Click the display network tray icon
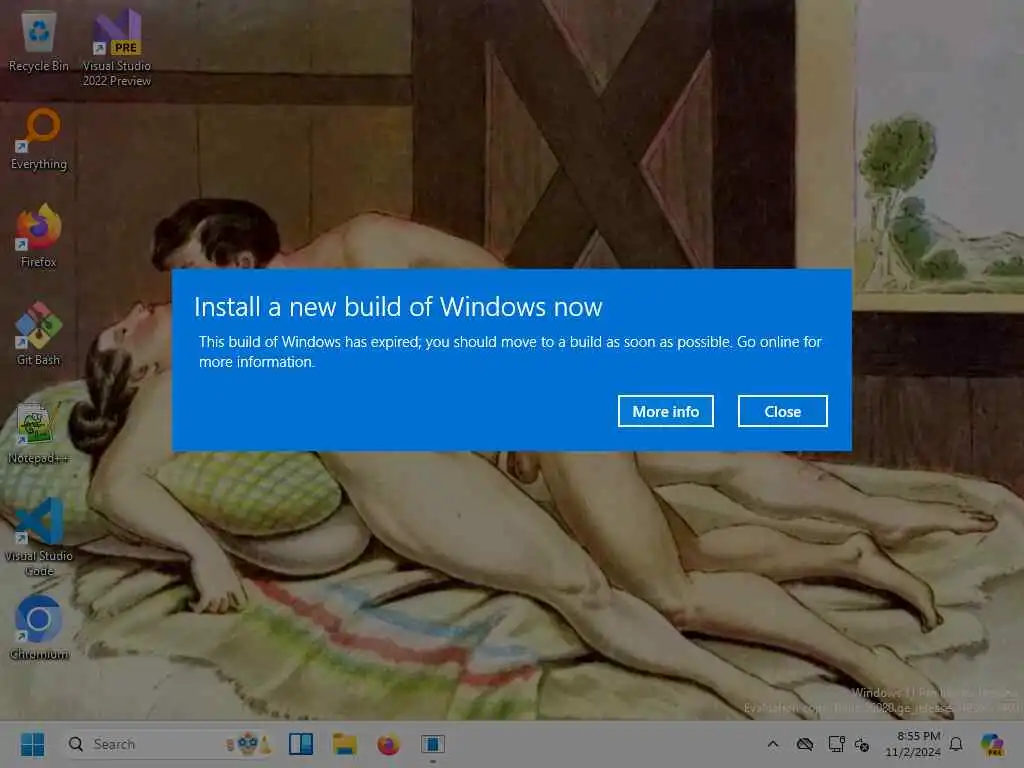The height and width of the screenshot is (768, 1024). coord(836,744)
